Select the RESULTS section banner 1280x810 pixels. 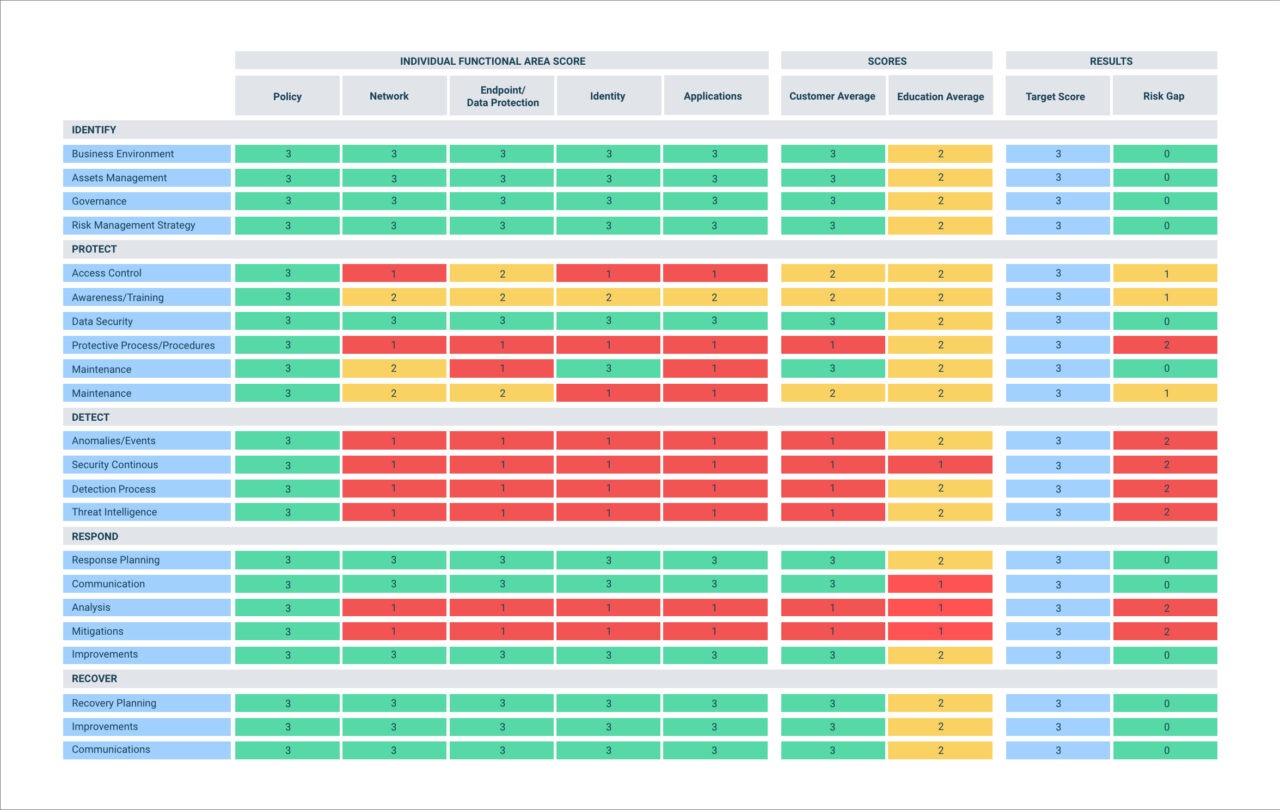(1111, 60)
